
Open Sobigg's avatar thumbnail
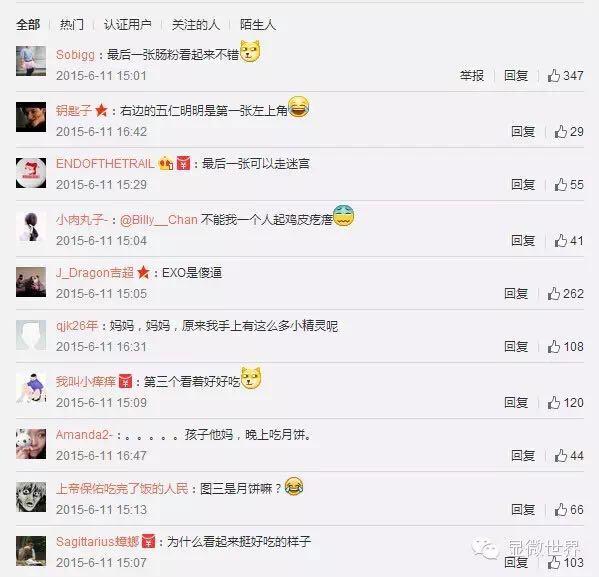(31, 61)
